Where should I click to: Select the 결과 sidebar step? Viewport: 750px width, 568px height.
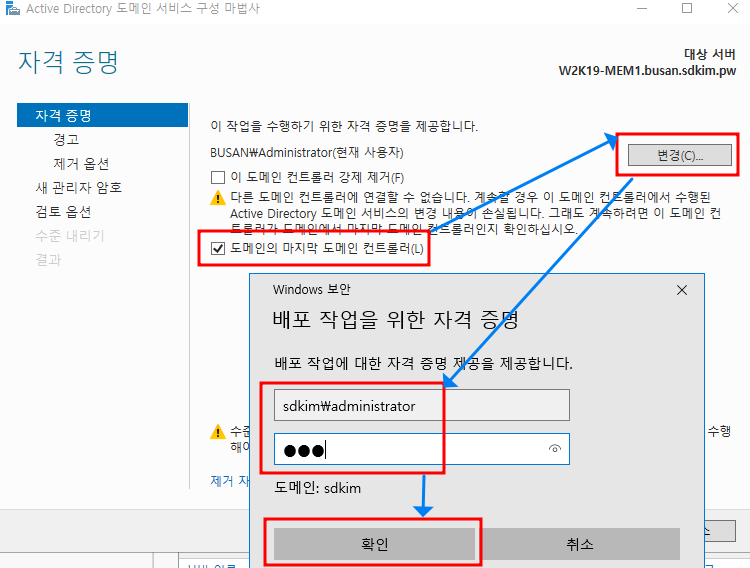tap(48, 260)
